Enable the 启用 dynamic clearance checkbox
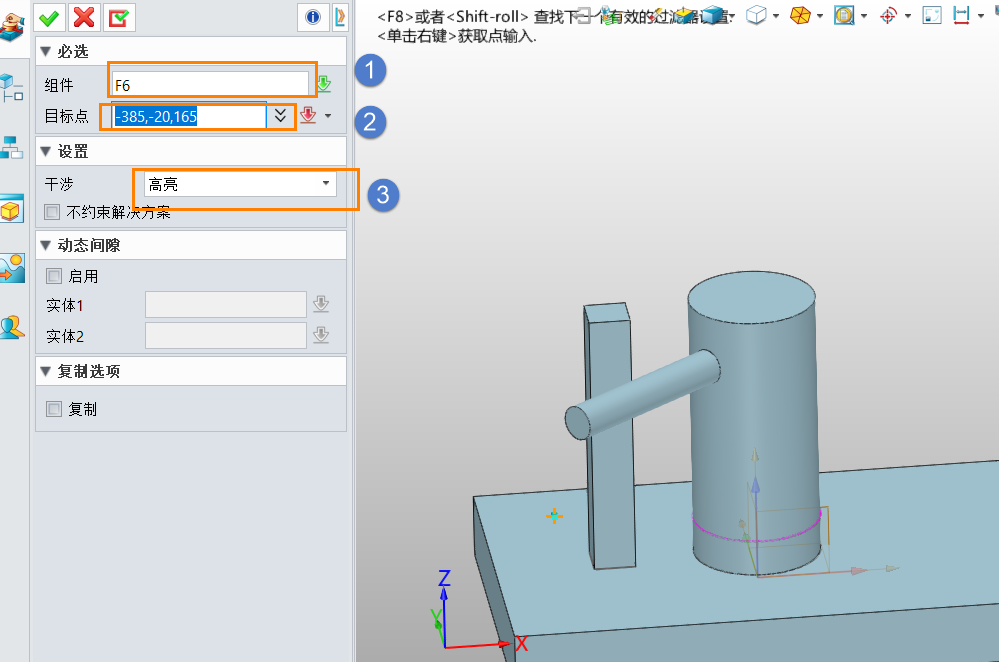The height and width of the screenshot is (662, 999). [54, 276]
